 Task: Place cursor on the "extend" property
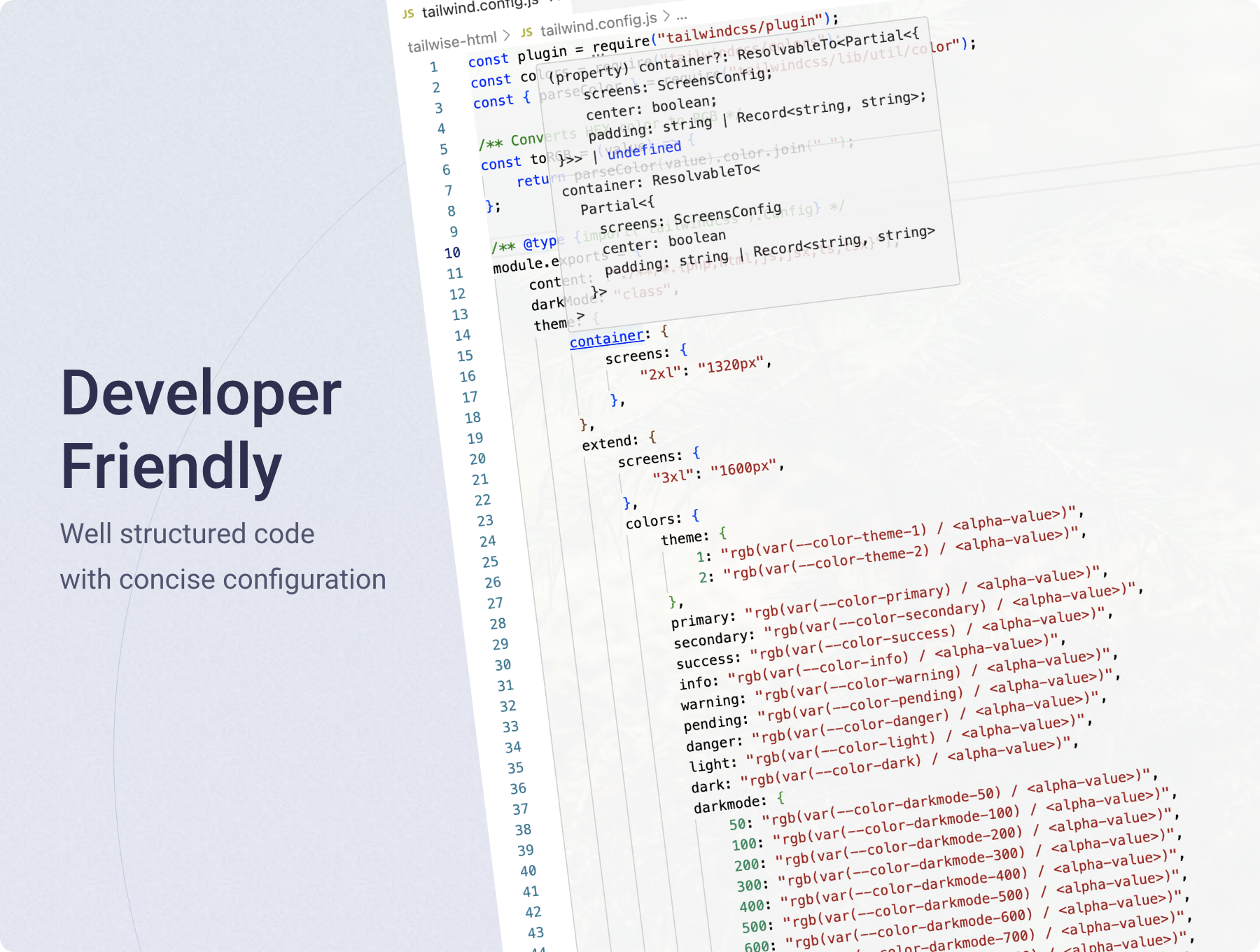[x=609, y=442]
